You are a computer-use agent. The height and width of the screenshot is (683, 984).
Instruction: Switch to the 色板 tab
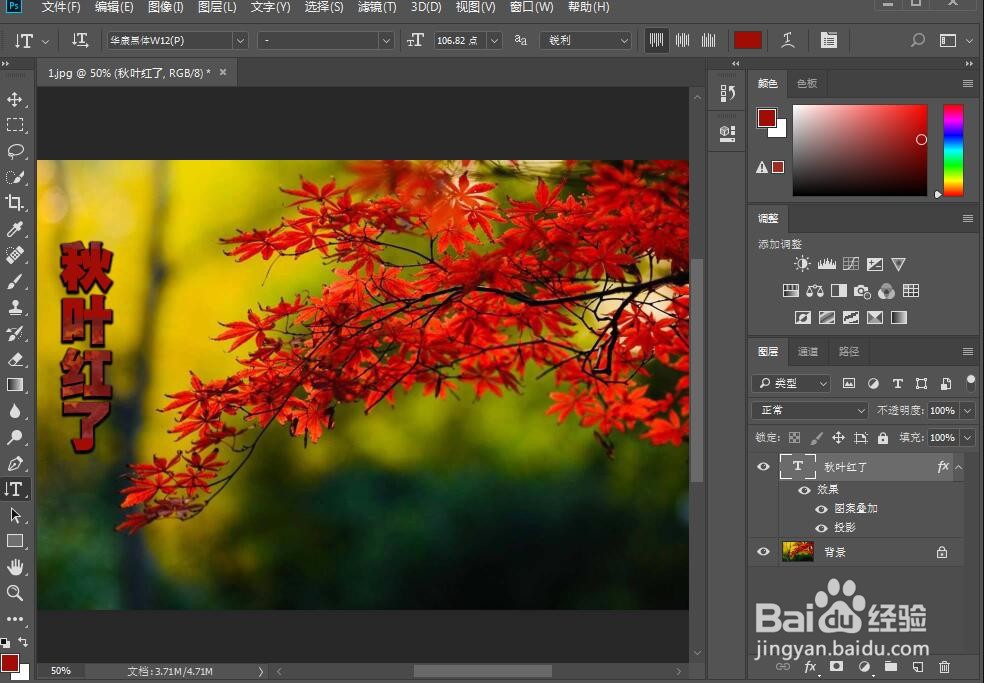806,83
